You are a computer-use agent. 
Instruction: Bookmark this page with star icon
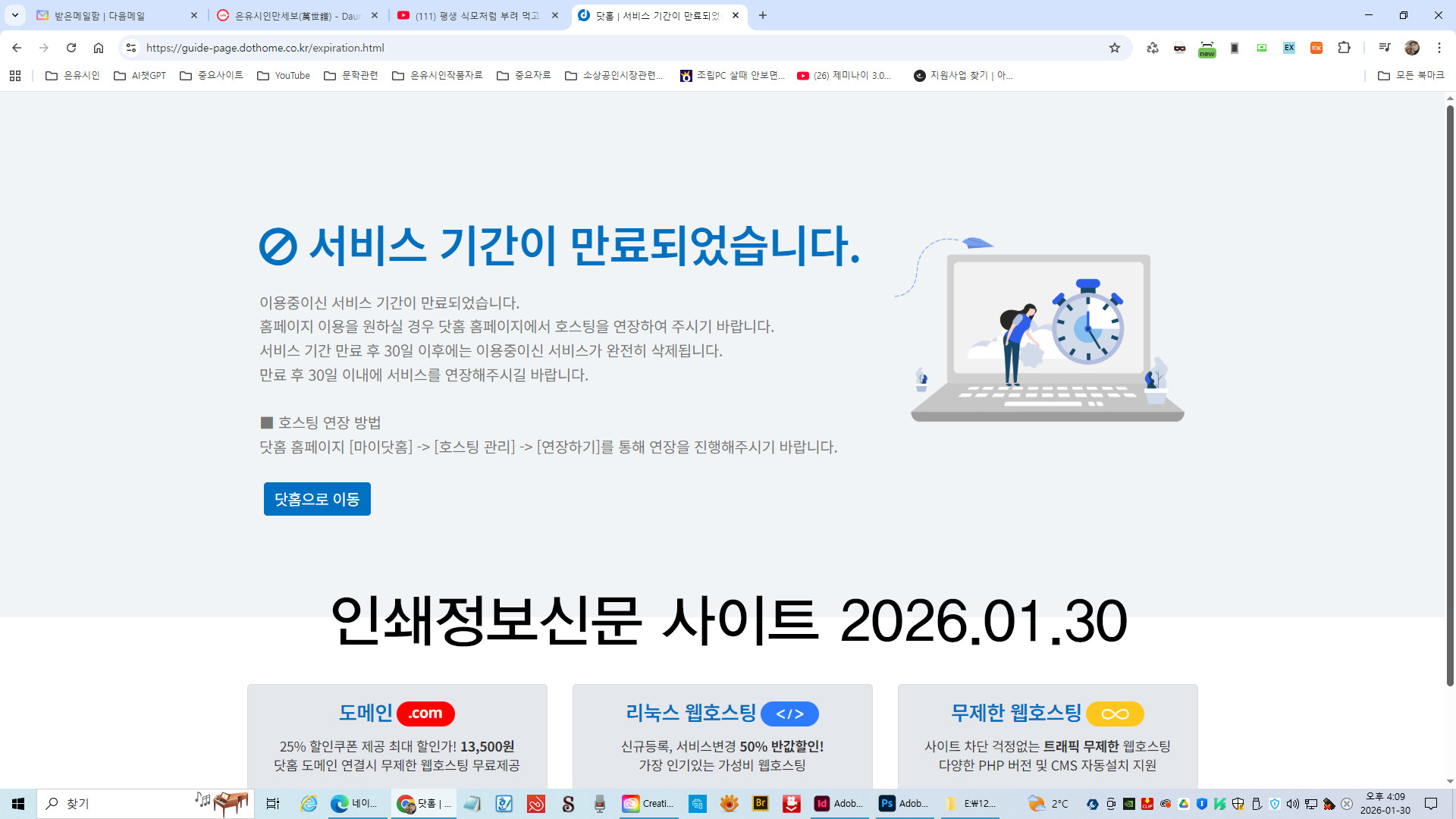[1115, 48]
